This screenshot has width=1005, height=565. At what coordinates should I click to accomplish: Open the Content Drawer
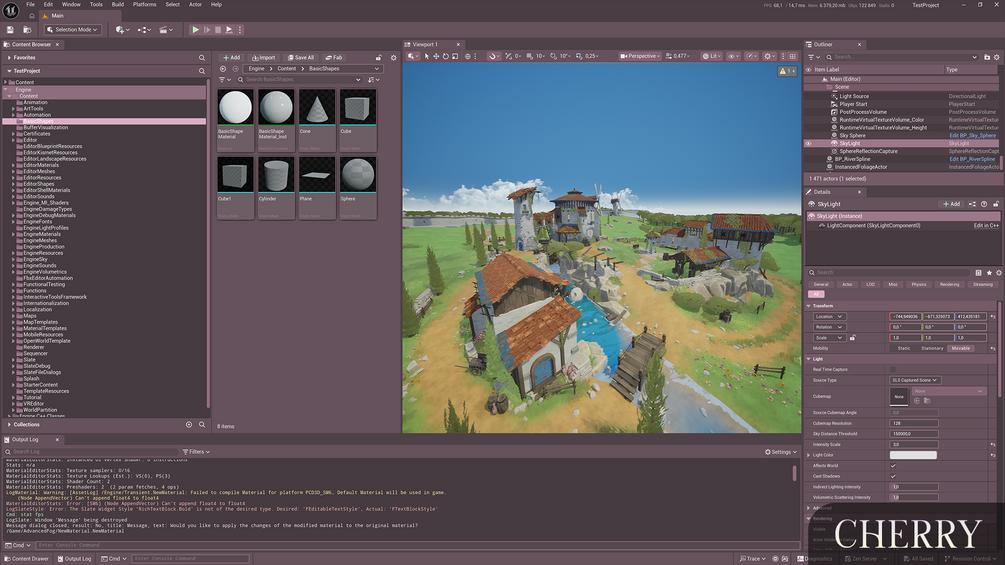26,559
